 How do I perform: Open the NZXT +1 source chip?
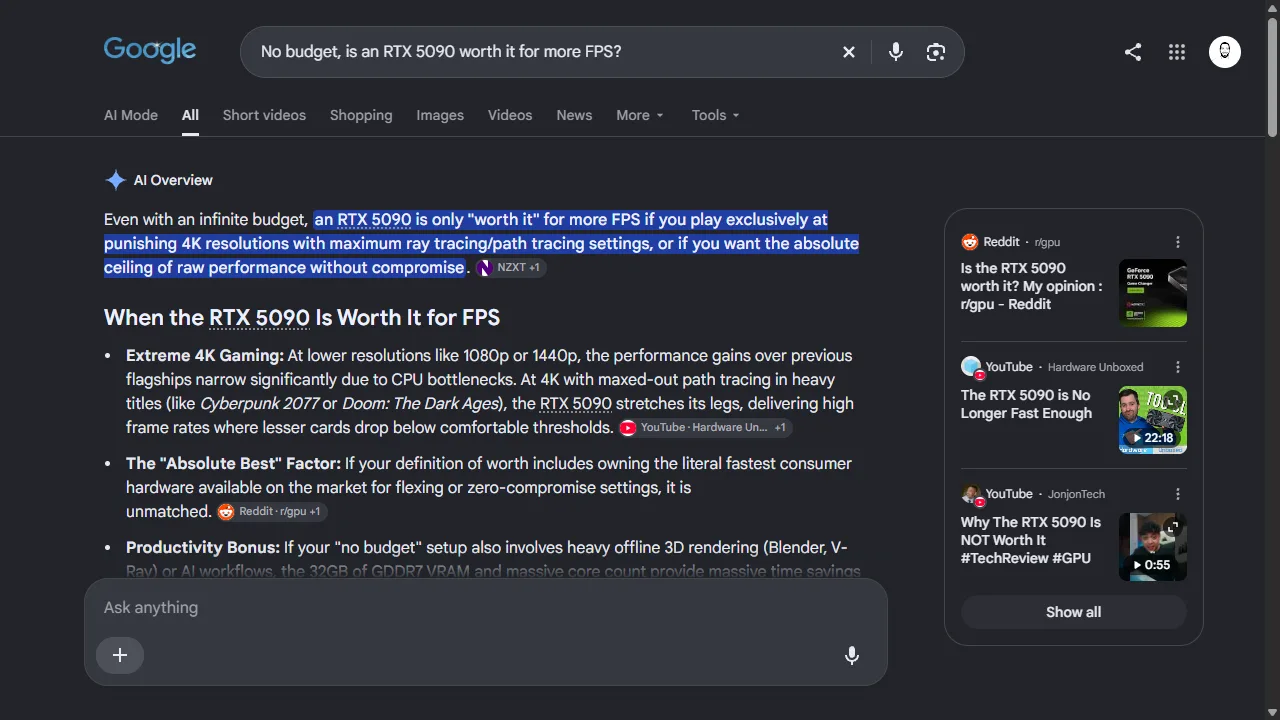pyautogui.click(x=511, y=268)
